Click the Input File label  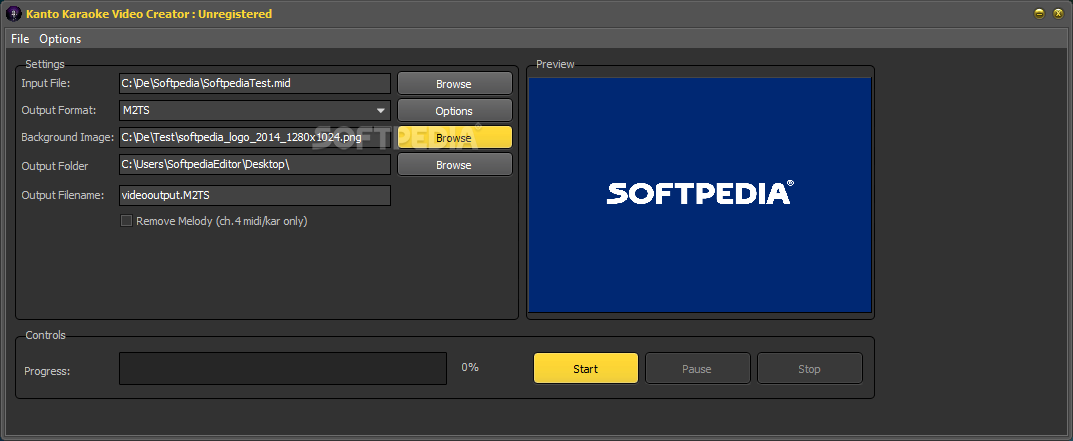(x=46, y=83)
